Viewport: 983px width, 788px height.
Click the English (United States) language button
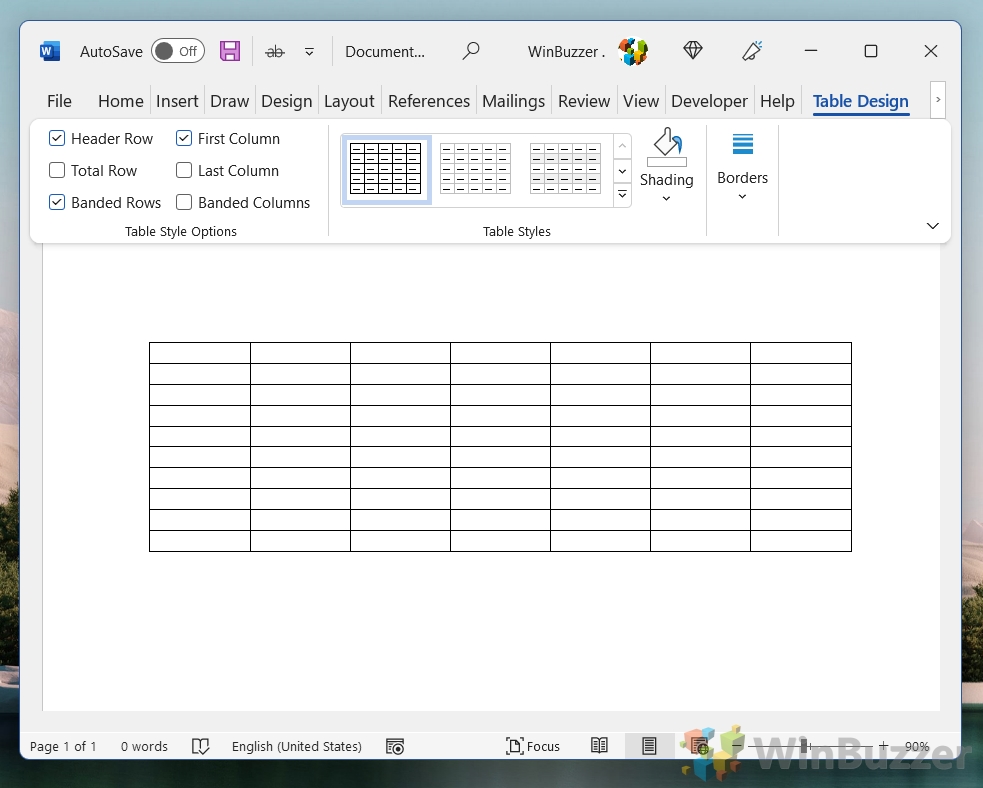[x=296, y=746]
